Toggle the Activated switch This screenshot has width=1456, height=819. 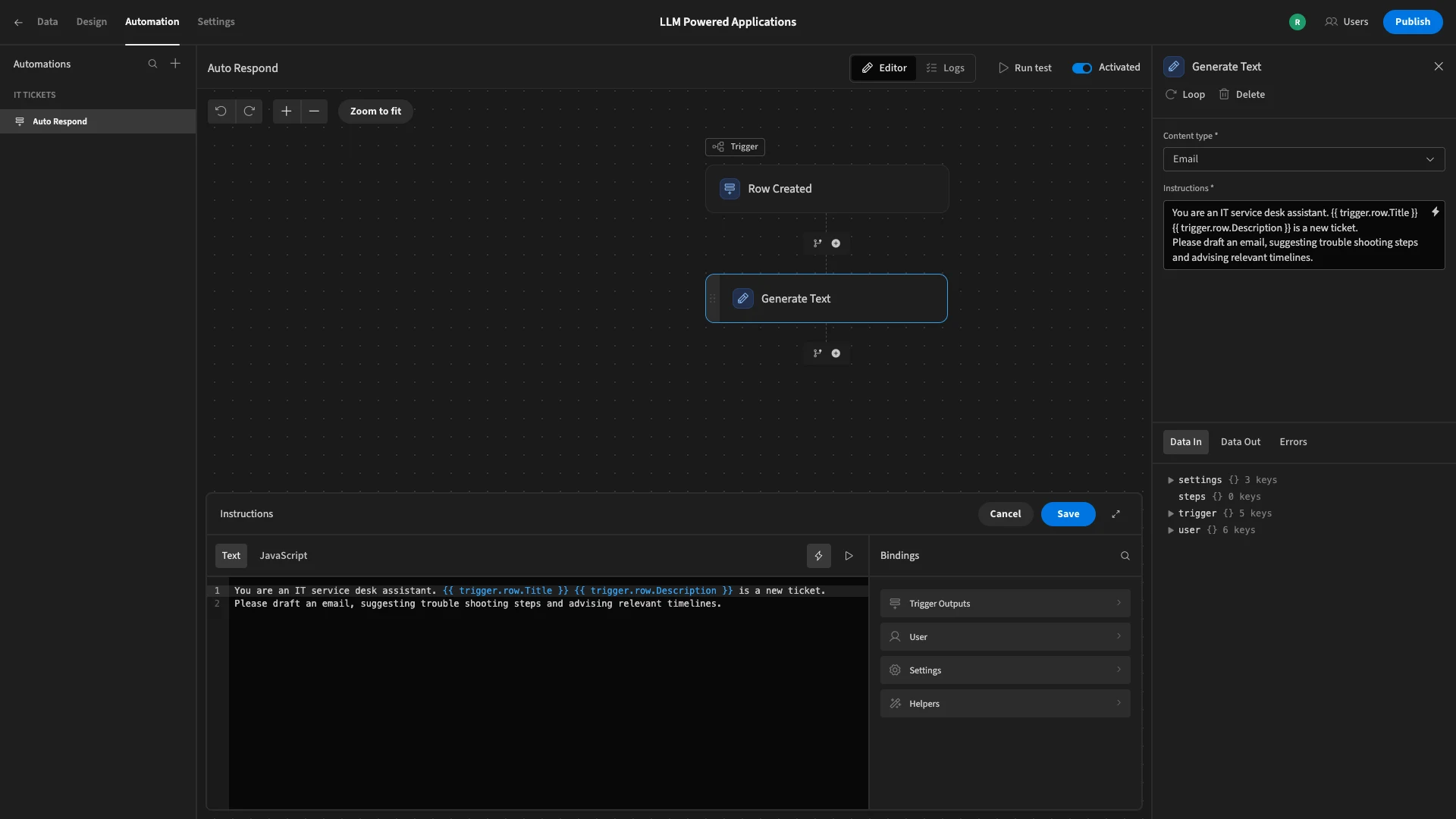pyautogui.click(x=1082, y=67)
